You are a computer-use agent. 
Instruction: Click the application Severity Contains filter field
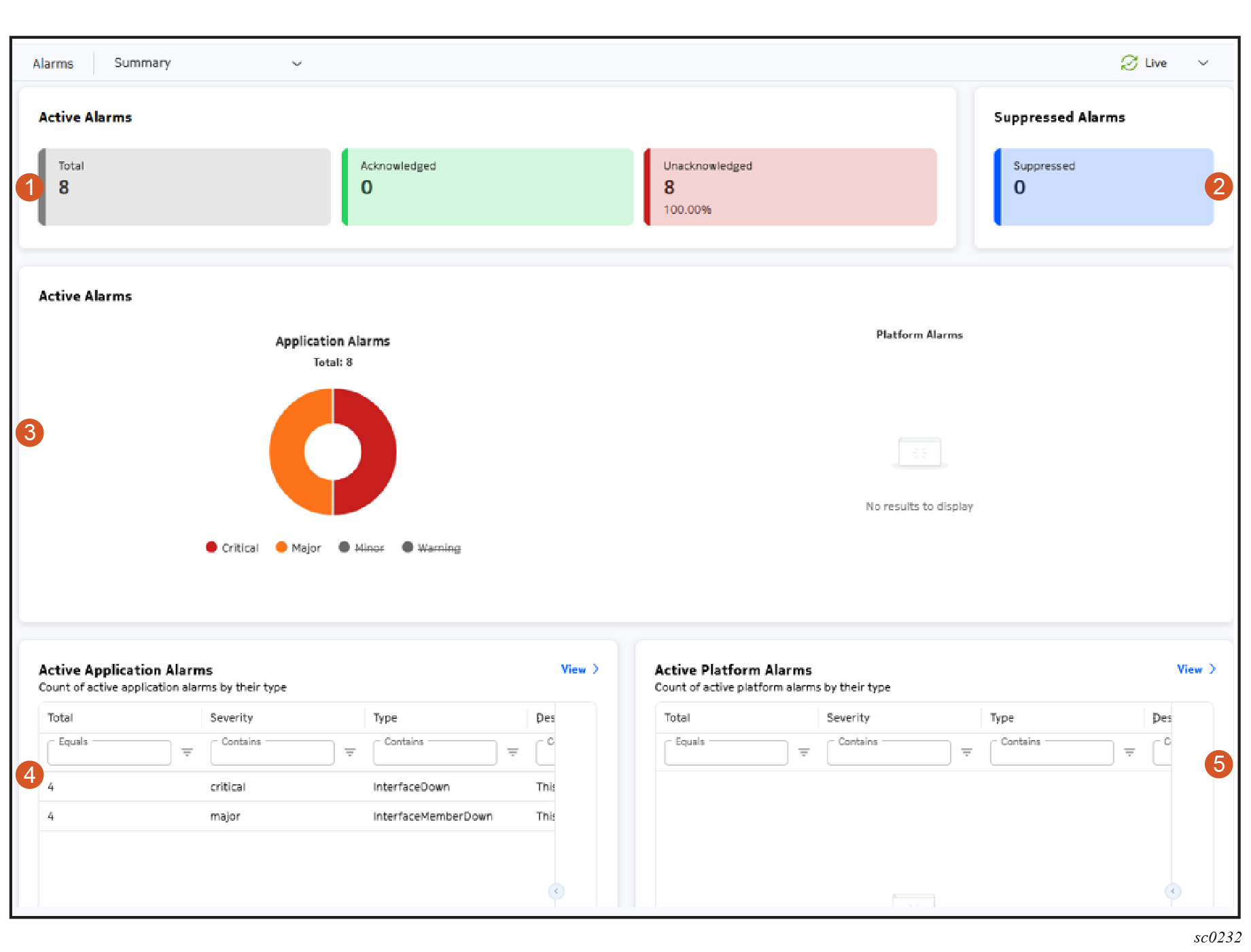click(272, 754)
